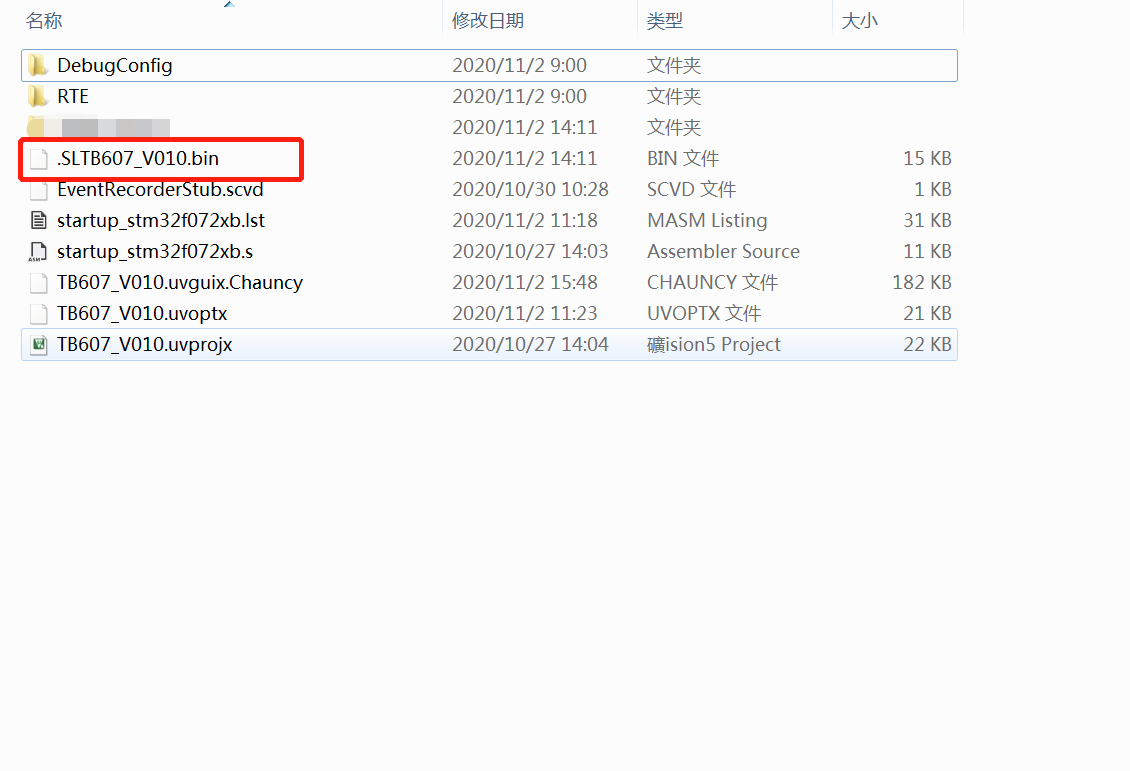Select the file .SLTB607_V010.bin
Image resolution: width=1130 pixels, height=771 pixels.
(x=138, y=159)
